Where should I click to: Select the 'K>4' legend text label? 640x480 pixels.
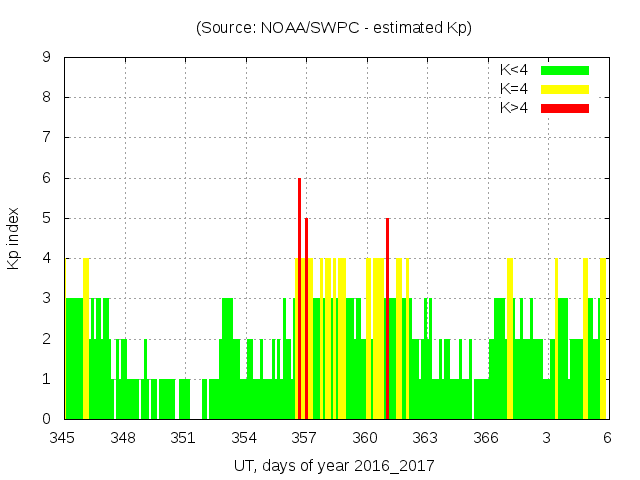point(514,107)
